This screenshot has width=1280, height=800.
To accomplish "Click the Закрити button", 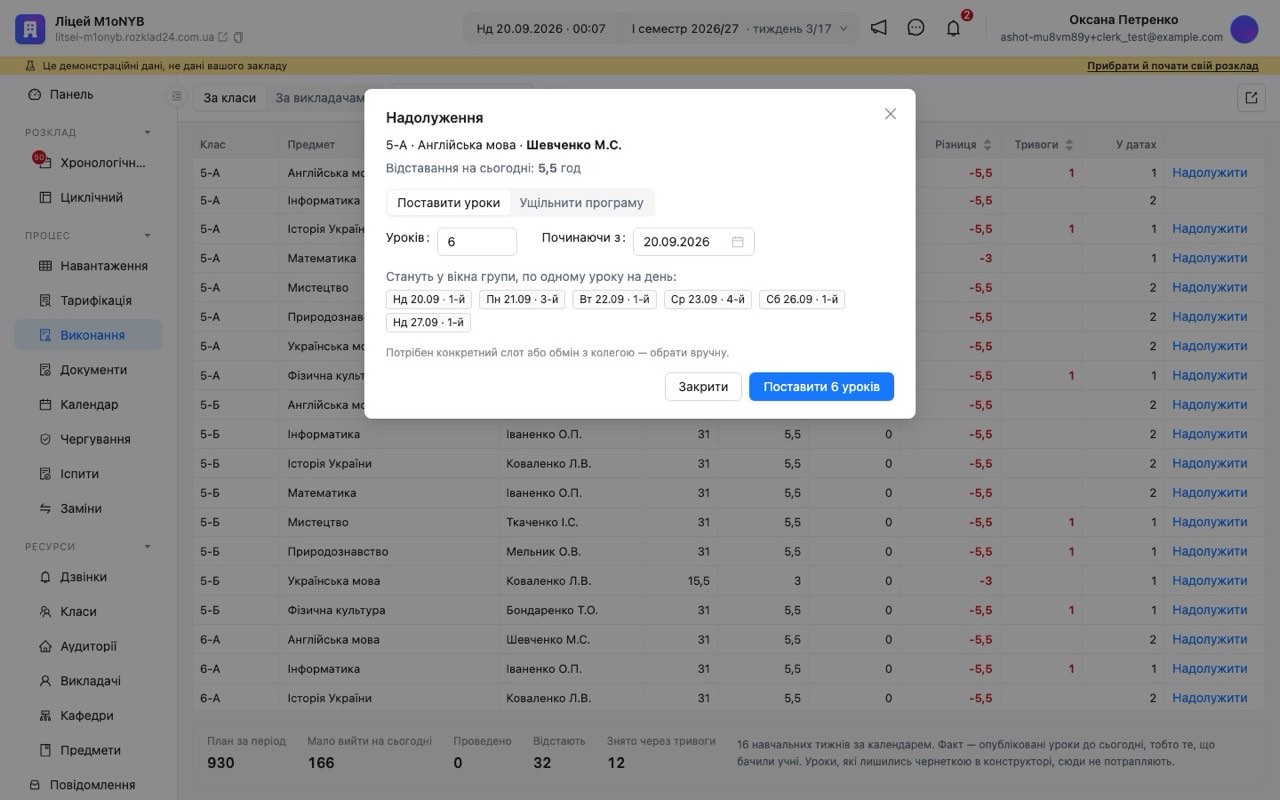I will click(703, 386).
